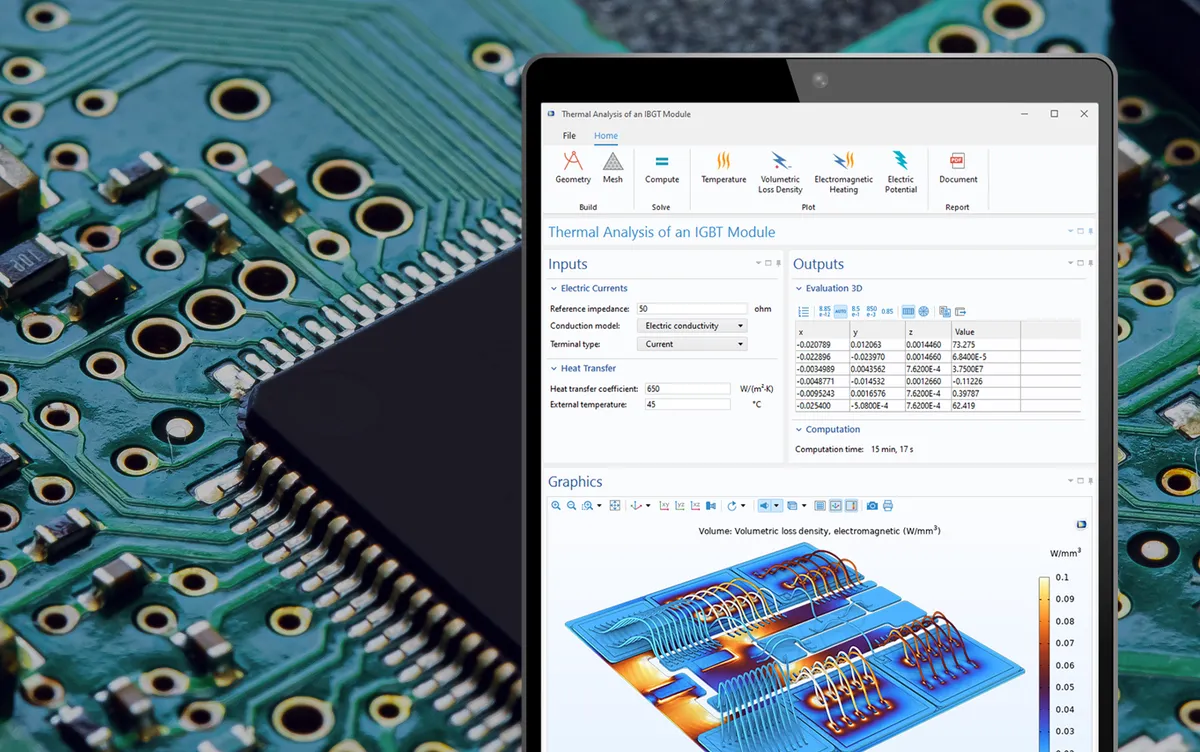Click zoom in magnifier in Graphics toolbar

click(x=556, y=506)
